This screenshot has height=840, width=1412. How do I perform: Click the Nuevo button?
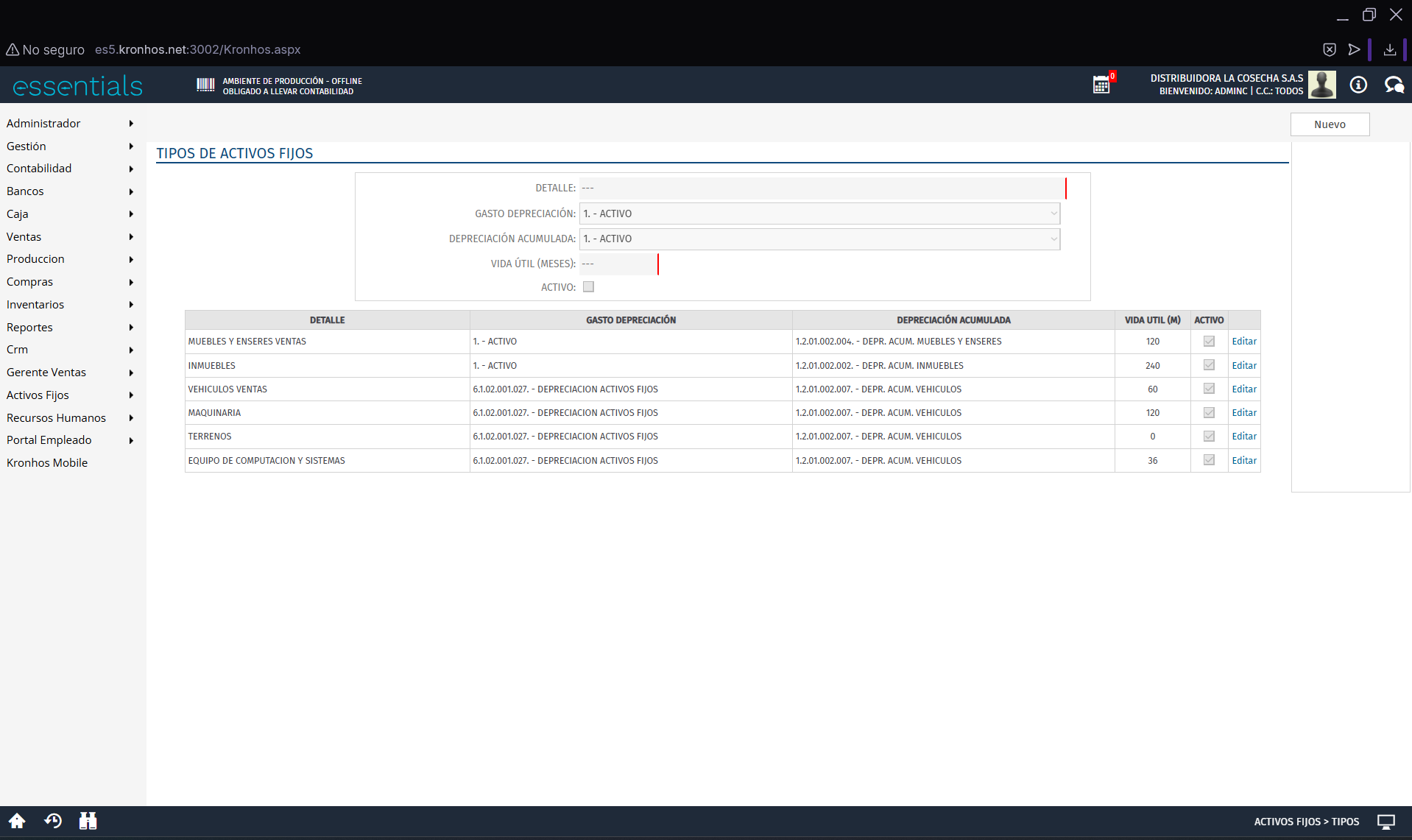coord(1330,124)
